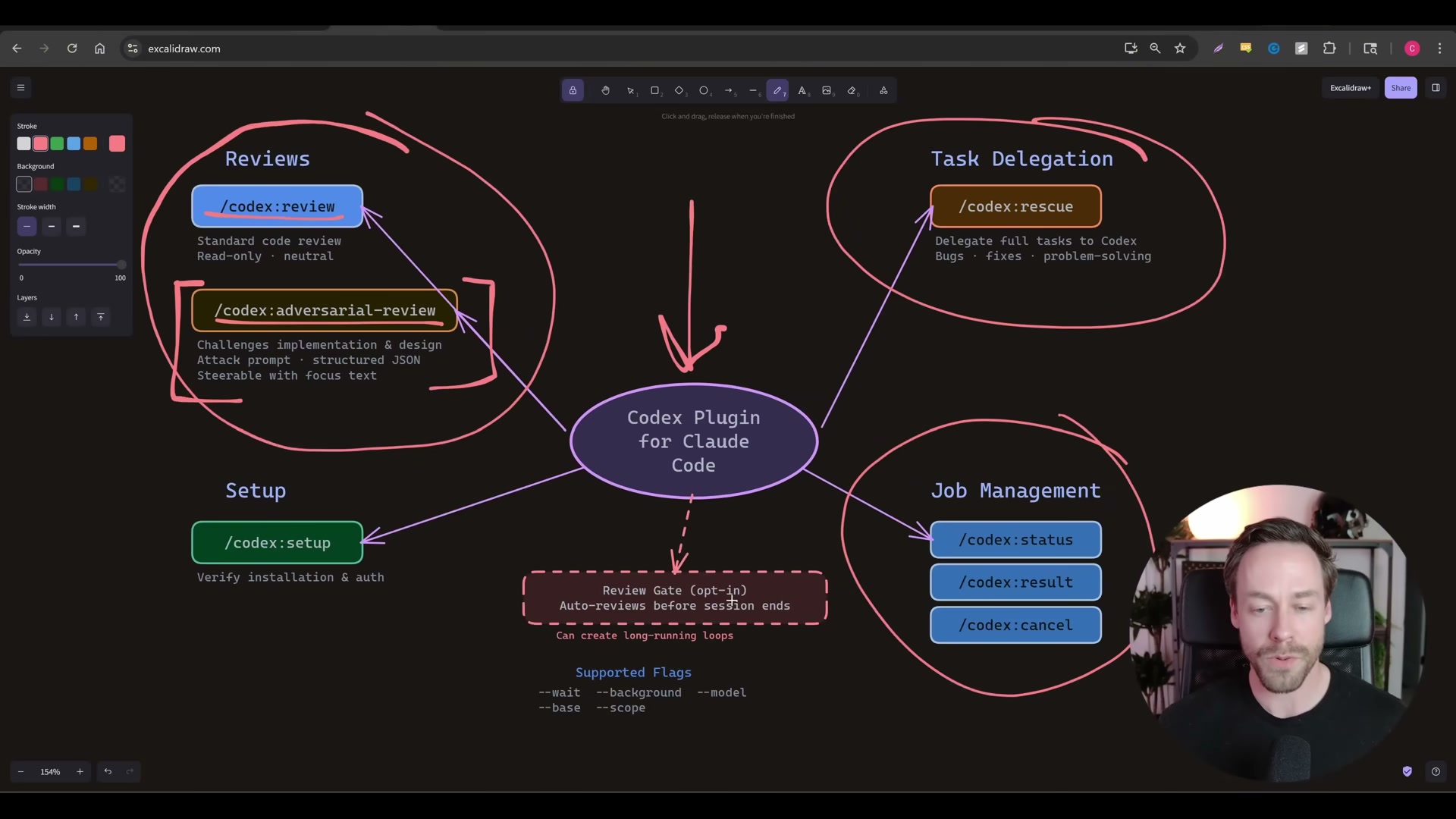Reload the page in browser

tap(72, 49)
